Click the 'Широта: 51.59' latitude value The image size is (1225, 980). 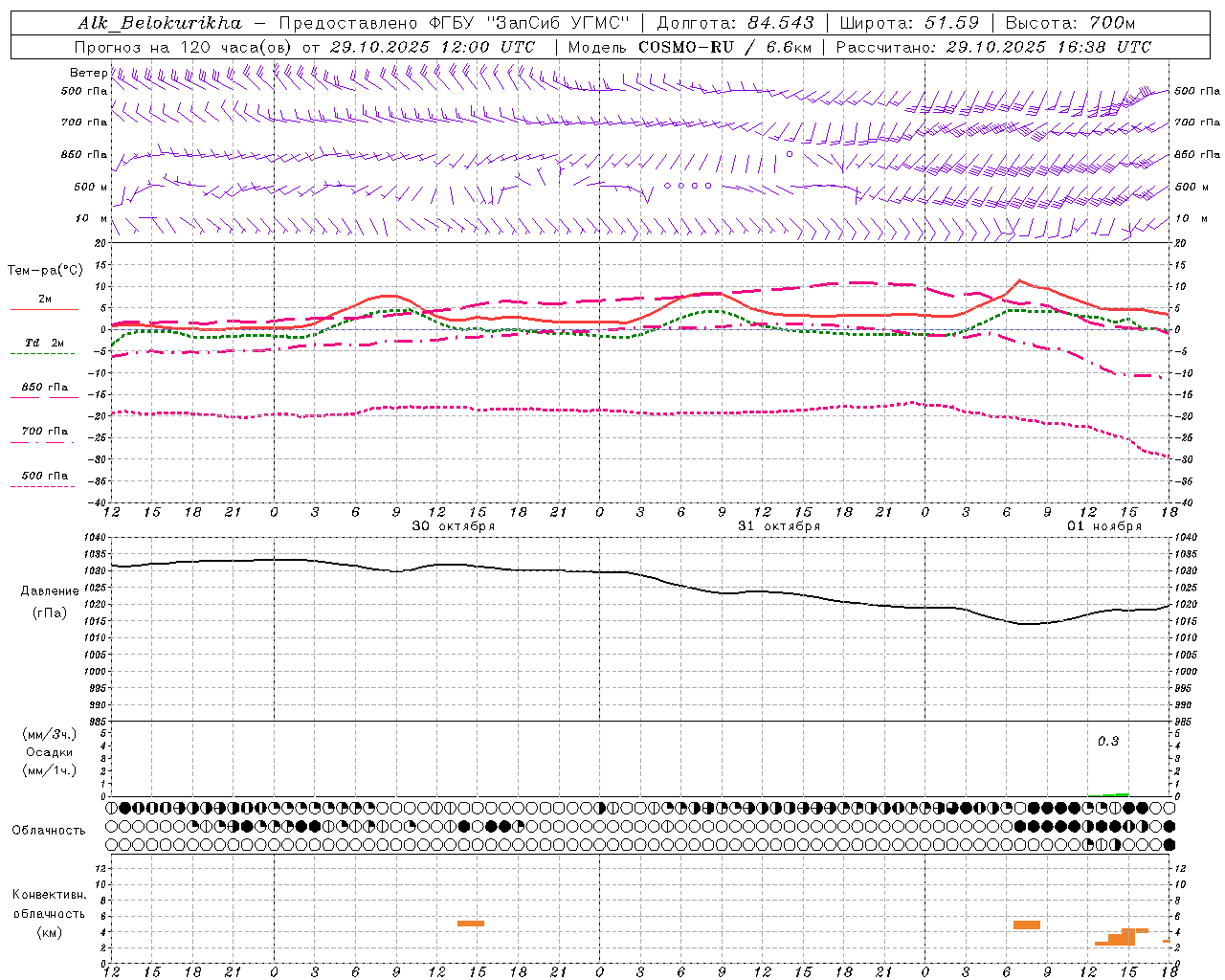coord(909,23)
